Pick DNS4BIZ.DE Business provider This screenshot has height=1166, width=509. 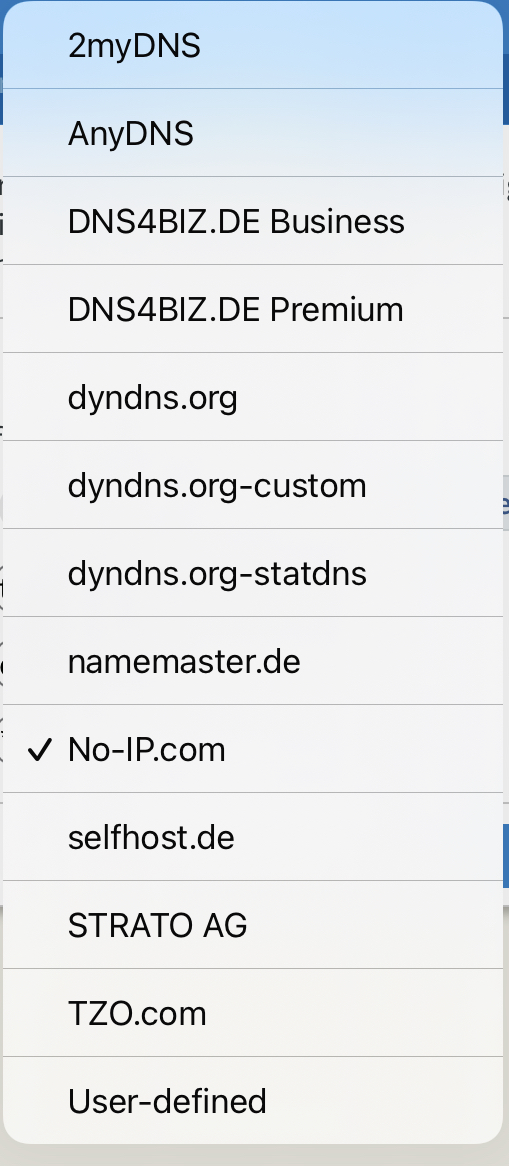tap(253, 221)
